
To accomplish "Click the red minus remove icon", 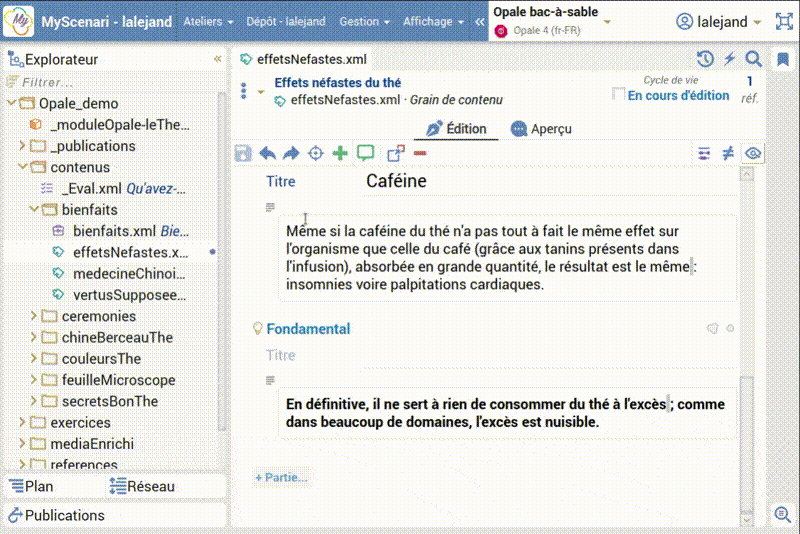I will point(420,153).
